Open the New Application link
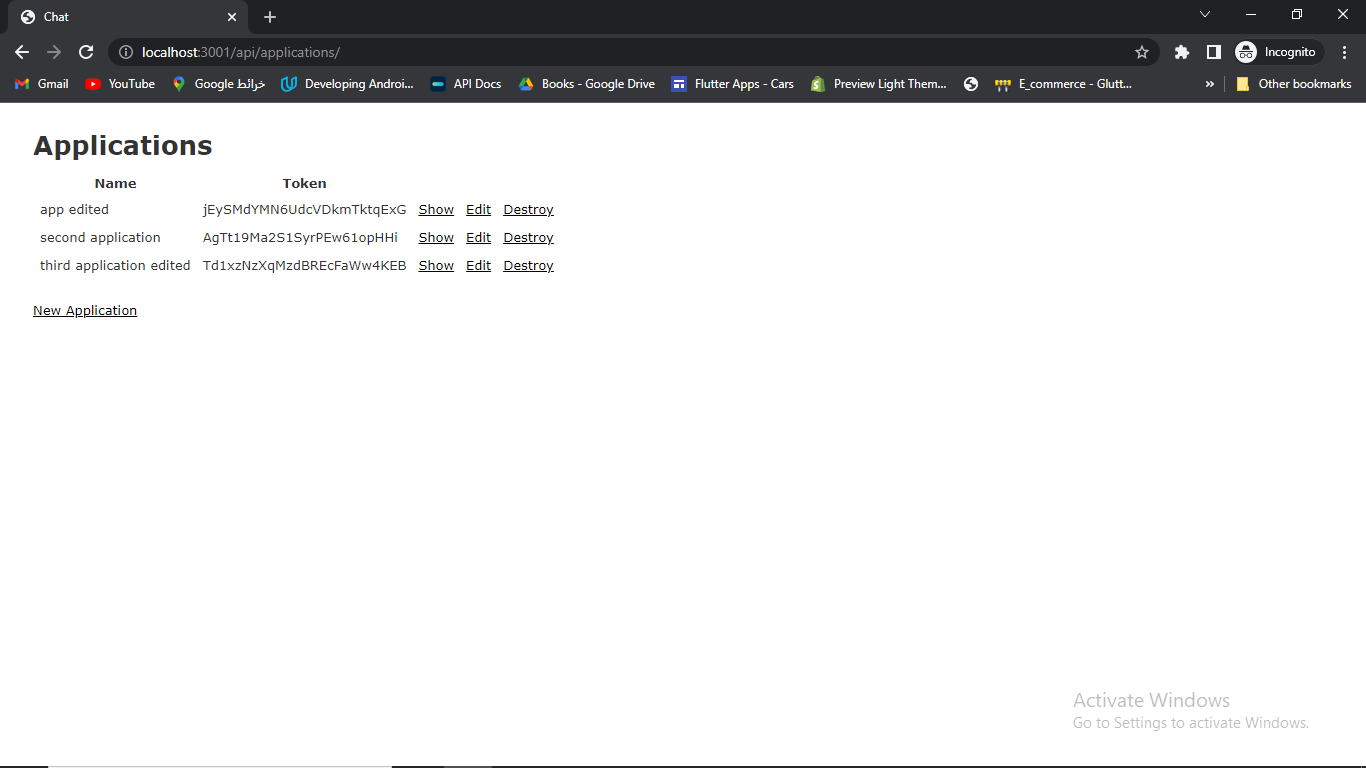This screenshot has width=1366, height=768. (x=84, y=310)
